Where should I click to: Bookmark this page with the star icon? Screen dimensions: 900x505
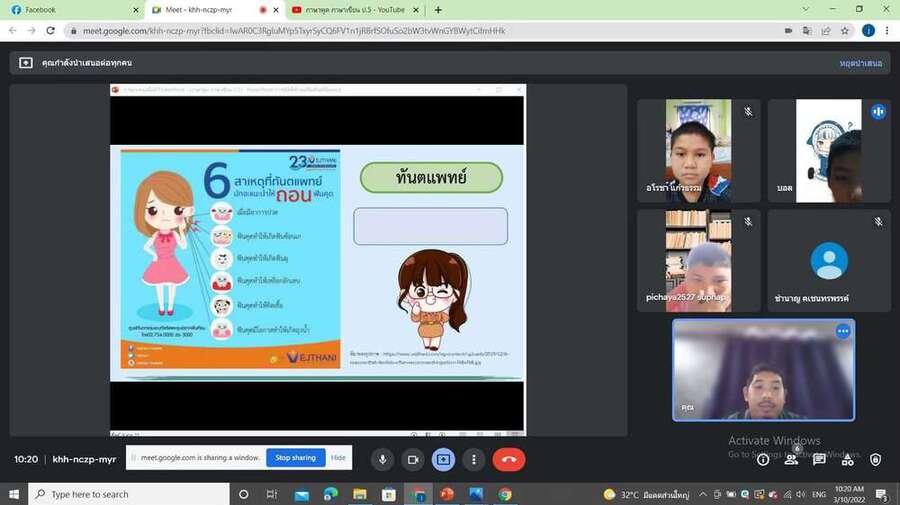pos(845,31)
